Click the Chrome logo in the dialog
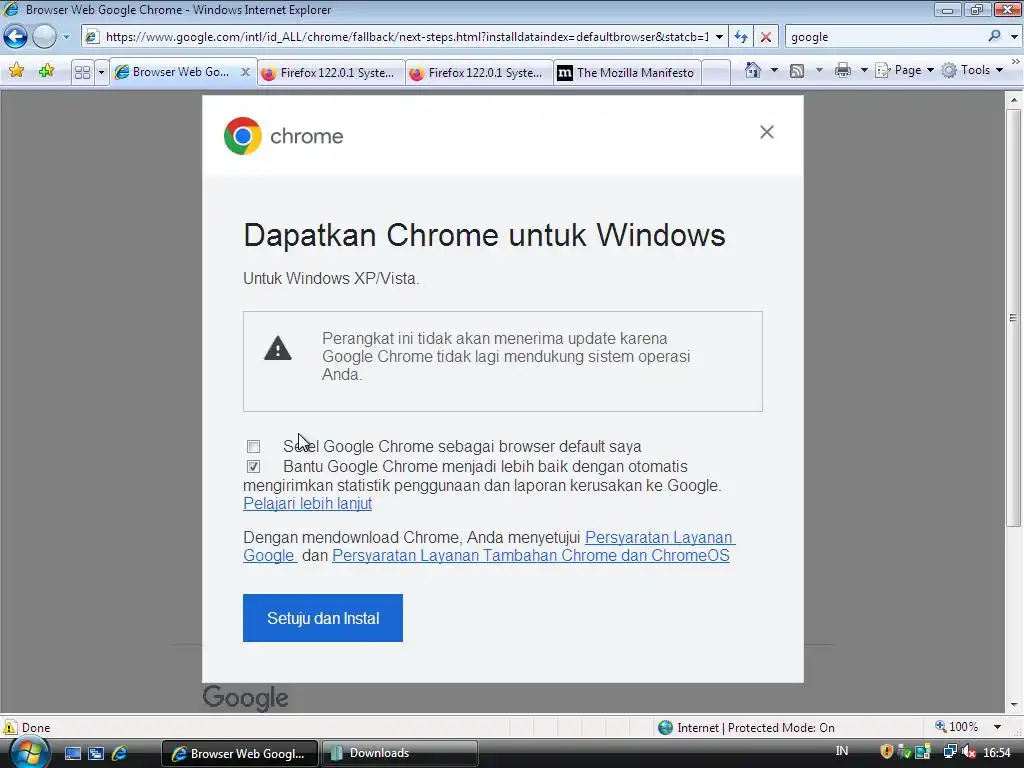Screen dimensions: 1024x768 242,136
